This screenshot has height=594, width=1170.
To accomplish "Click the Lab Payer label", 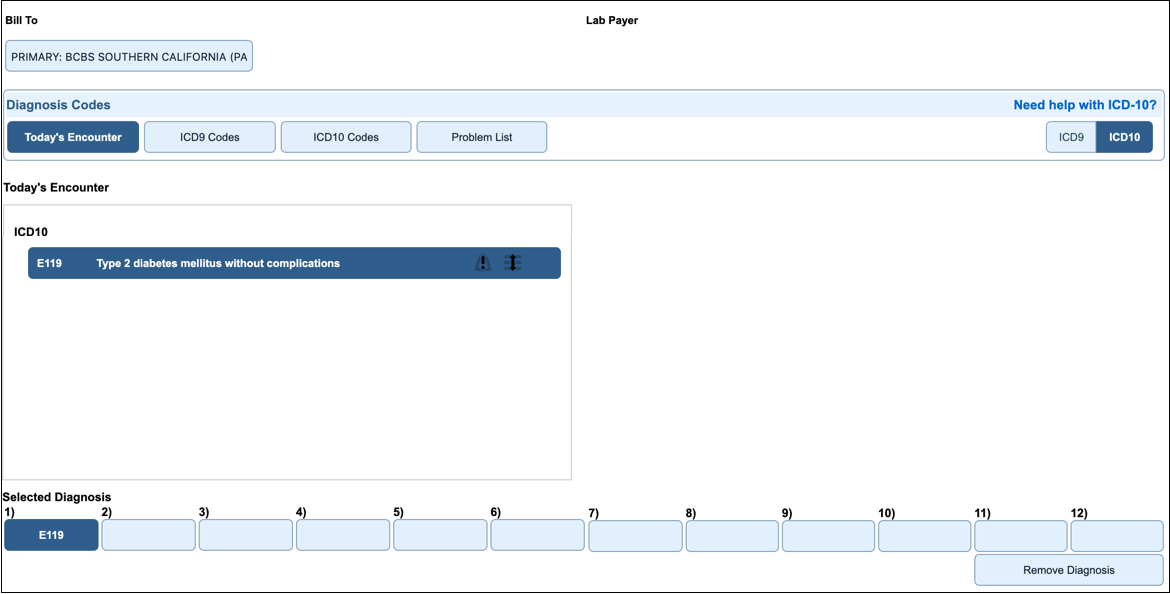I will coord(612,20).
